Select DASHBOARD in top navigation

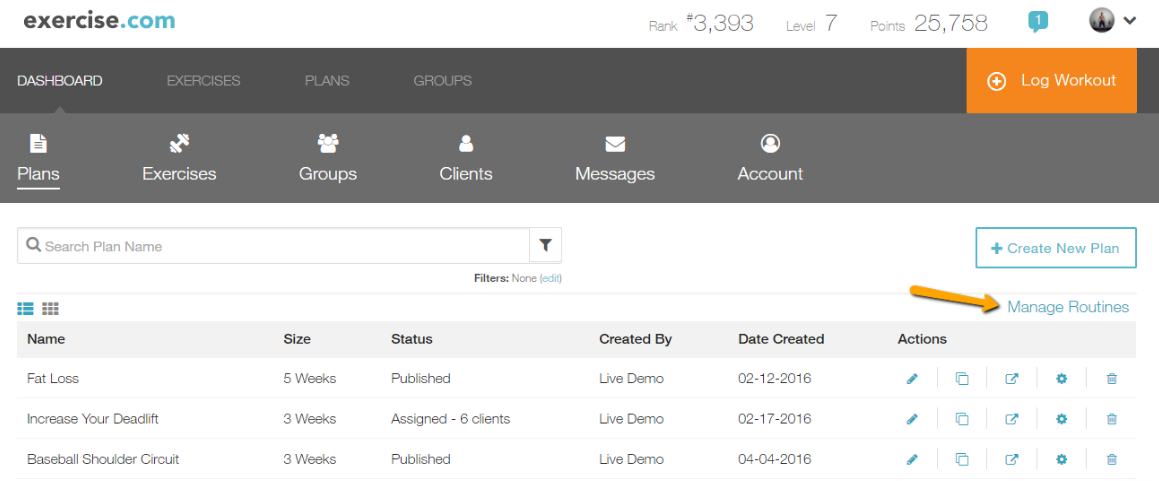60,81
